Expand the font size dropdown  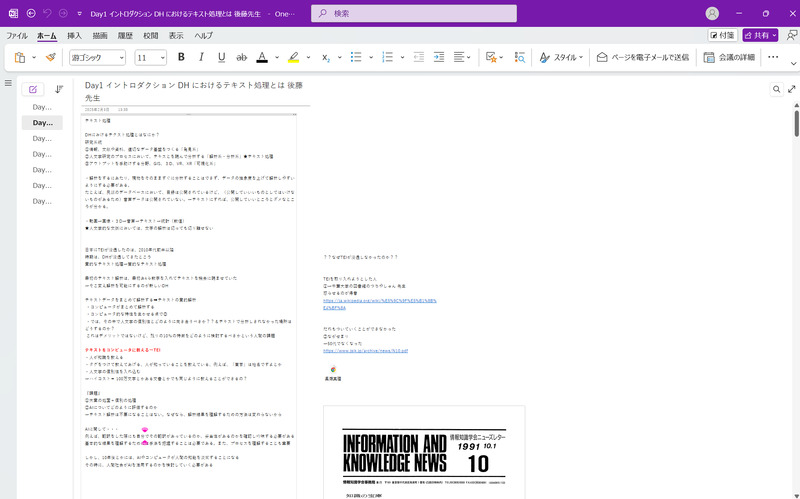(161, 58)
